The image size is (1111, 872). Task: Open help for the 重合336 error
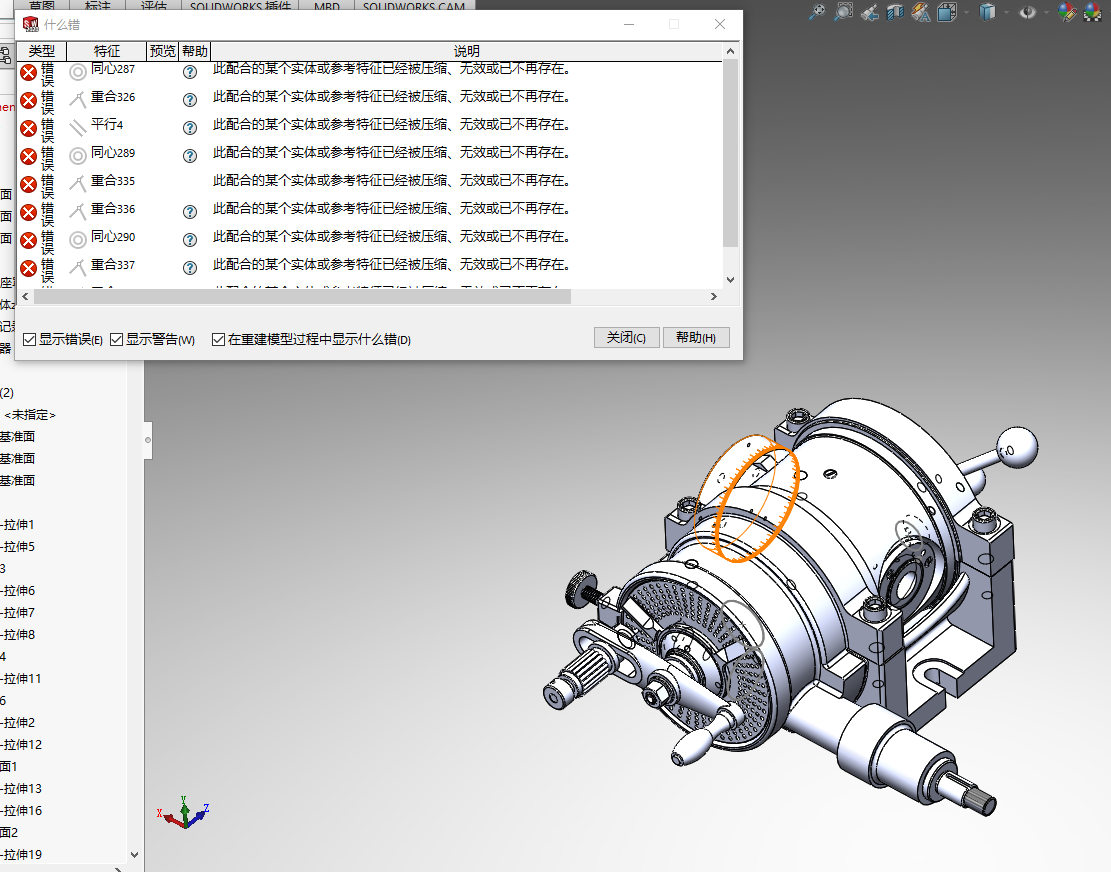point(190,212)
